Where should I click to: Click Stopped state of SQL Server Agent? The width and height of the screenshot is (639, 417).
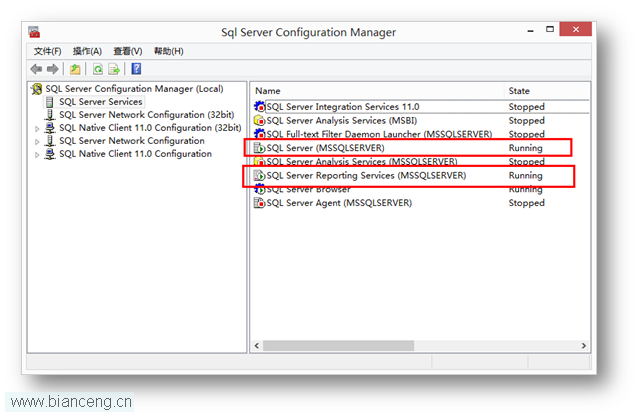coord(526,203)
